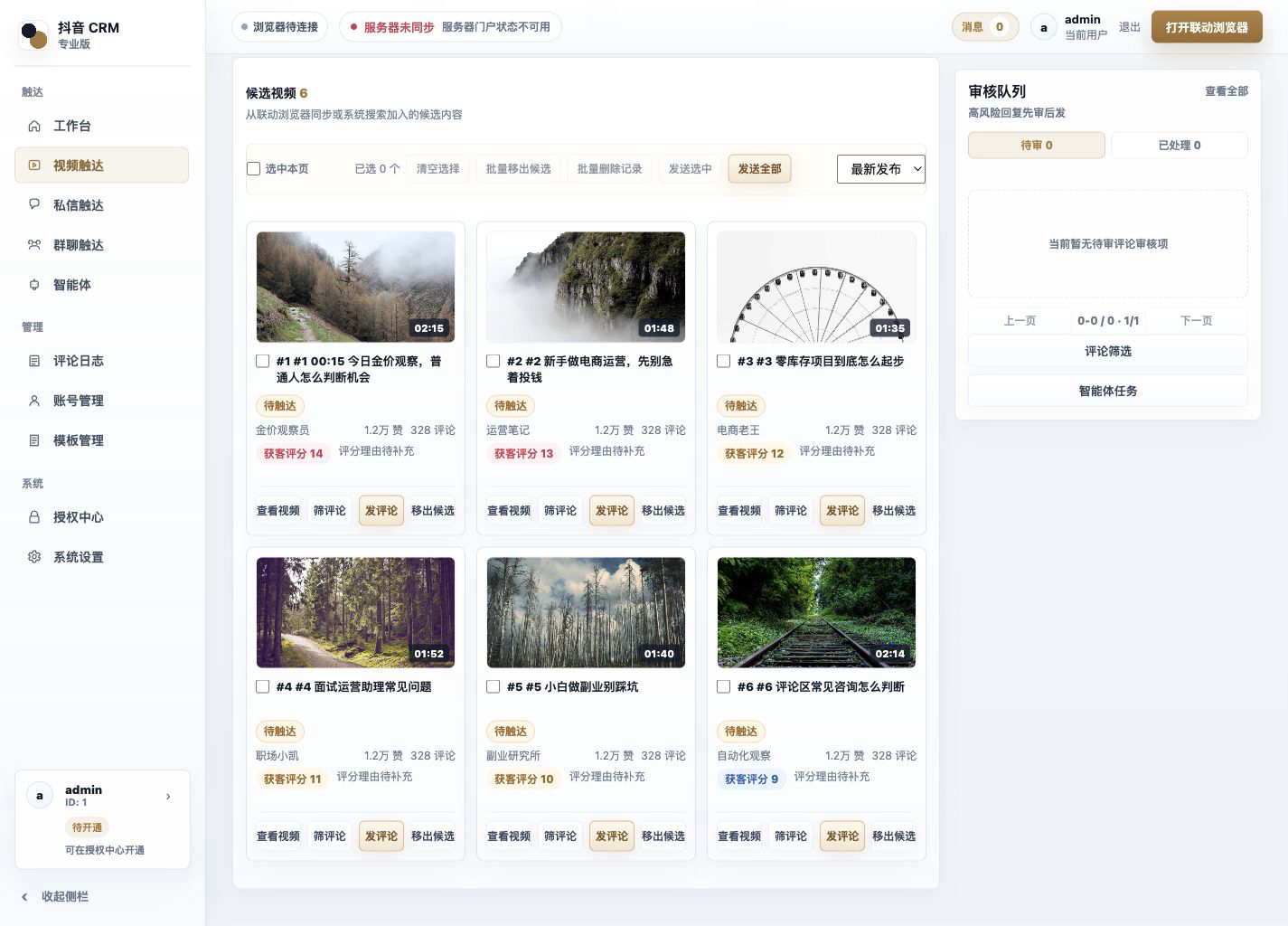Click the chat bubble icon beside 私信触达
Screen dimensions: 1288x926
[34, 205]
